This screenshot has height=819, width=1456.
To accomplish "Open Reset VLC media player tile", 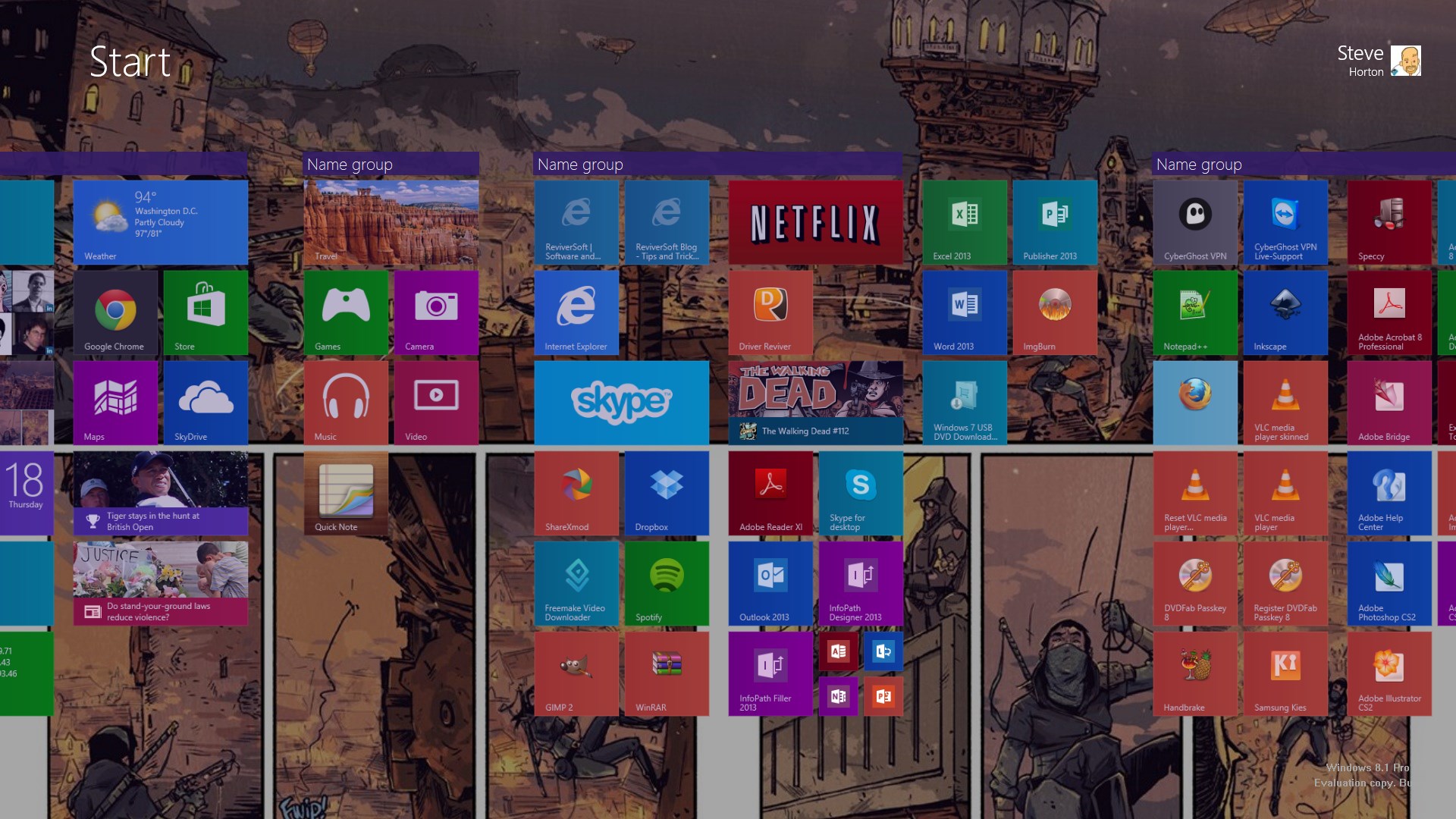I will pos(1195,493).
